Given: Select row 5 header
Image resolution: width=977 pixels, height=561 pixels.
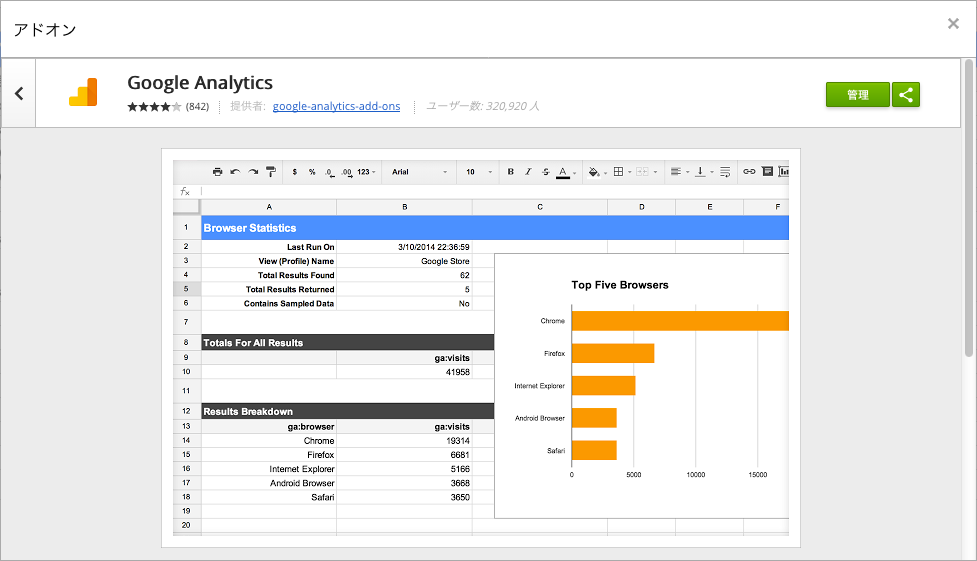Looking at the screenshot, I should click(x=186, y=289).
